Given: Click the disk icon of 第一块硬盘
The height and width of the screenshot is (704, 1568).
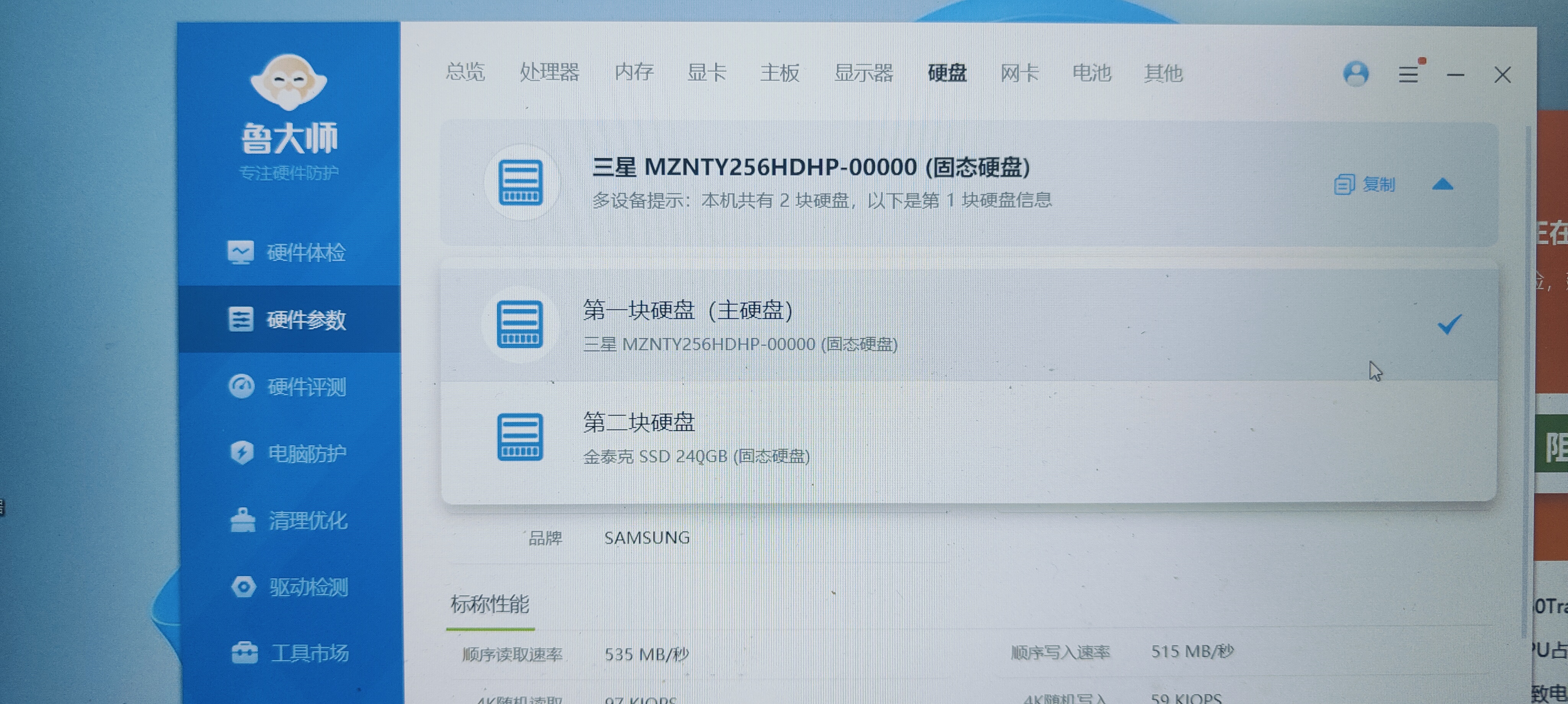Looking at the screenshot, I should 519,324.
